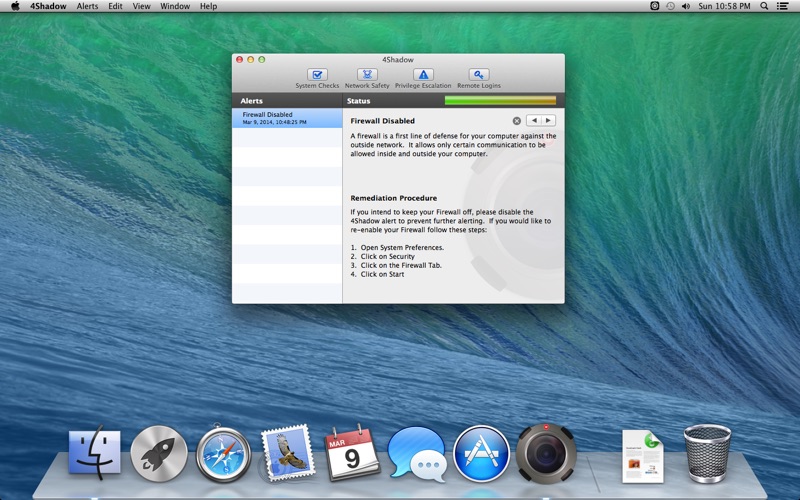This screenshot has width=800, height=500.
Task: Click the 4Shadow camera icon in Dock
Action: tap(546, 454)
